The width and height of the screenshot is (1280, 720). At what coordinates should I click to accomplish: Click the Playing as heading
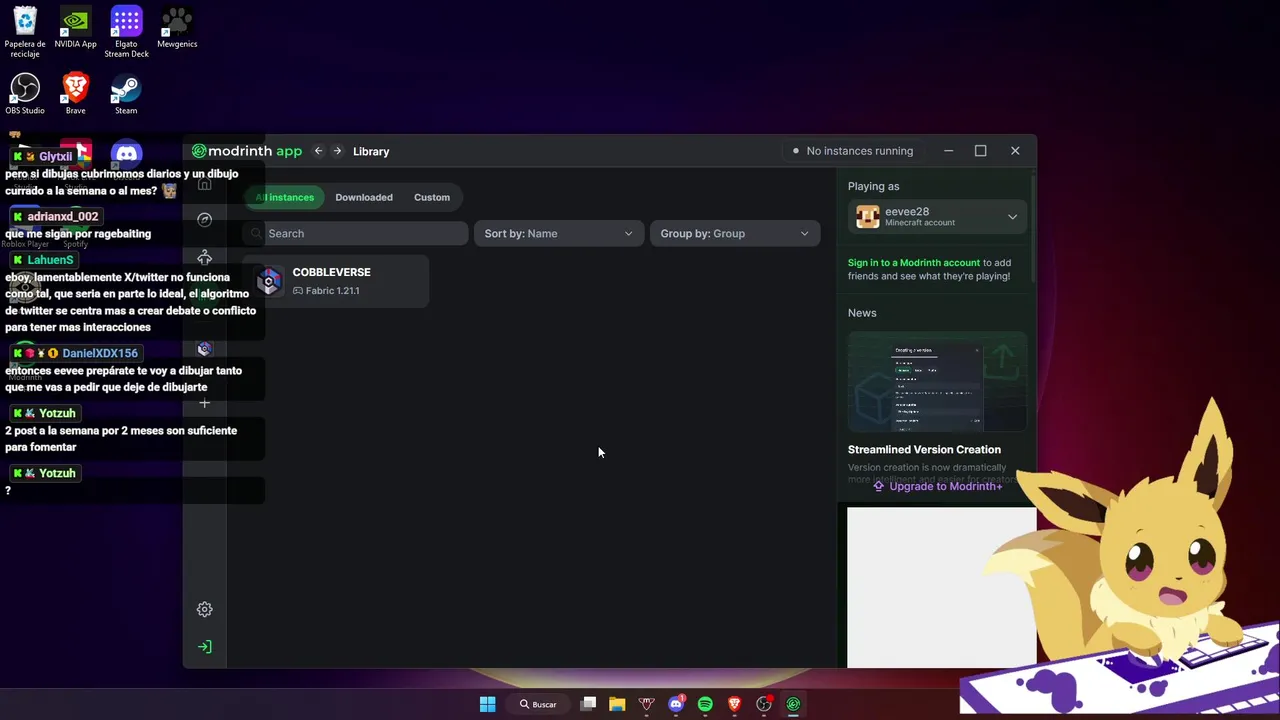tap(873, 186)
